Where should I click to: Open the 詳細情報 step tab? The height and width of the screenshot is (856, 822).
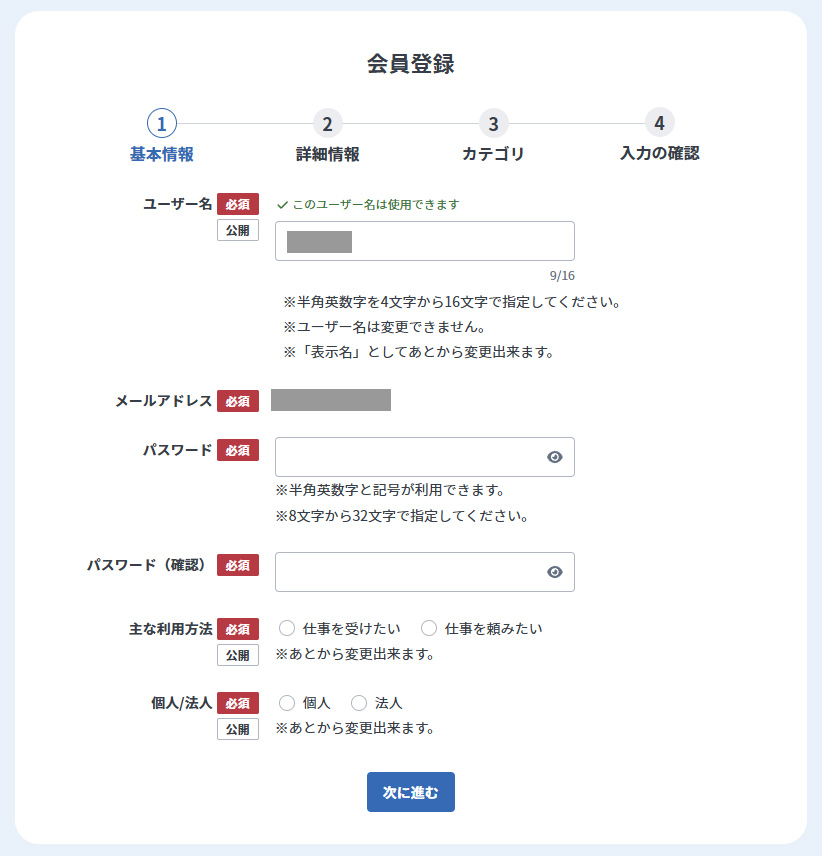(327, 154)
